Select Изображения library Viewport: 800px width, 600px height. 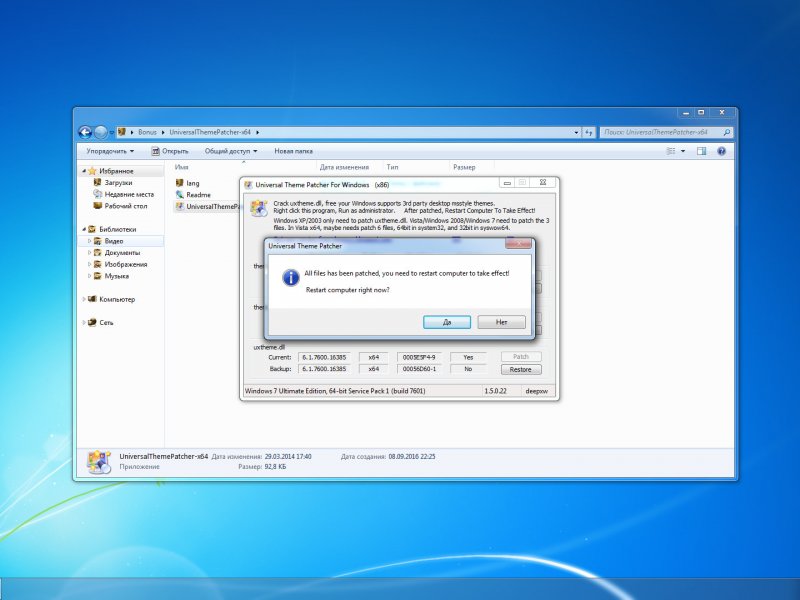coord(126,264)
